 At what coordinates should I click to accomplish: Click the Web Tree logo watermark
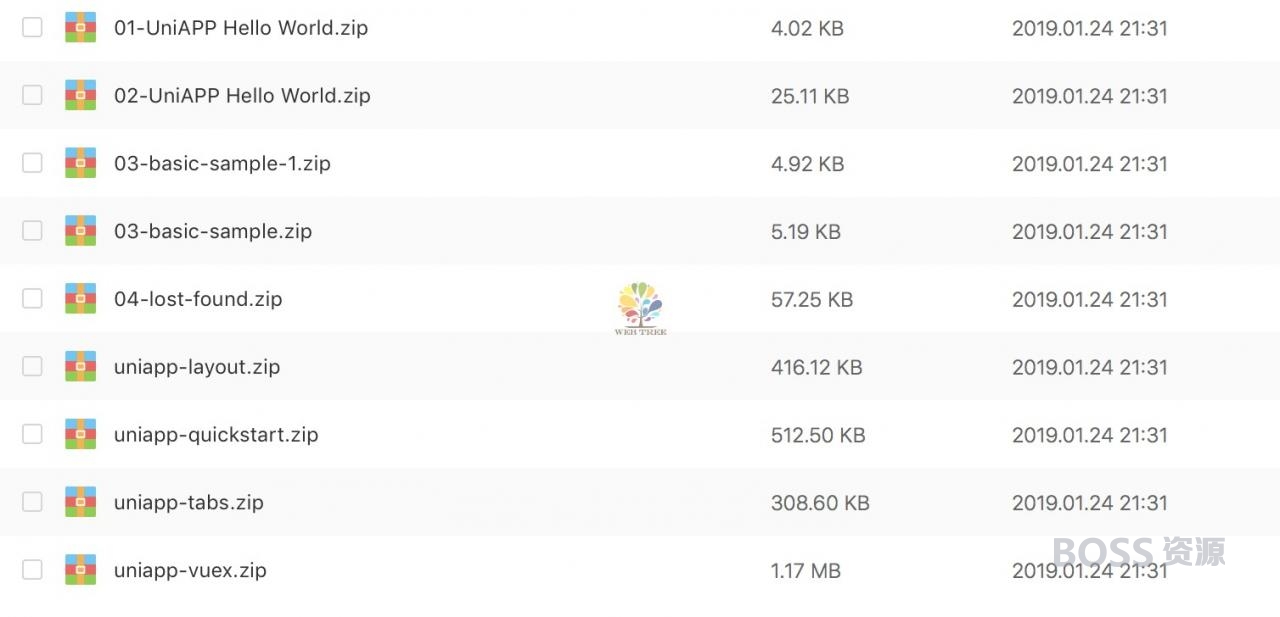[640, 308]
